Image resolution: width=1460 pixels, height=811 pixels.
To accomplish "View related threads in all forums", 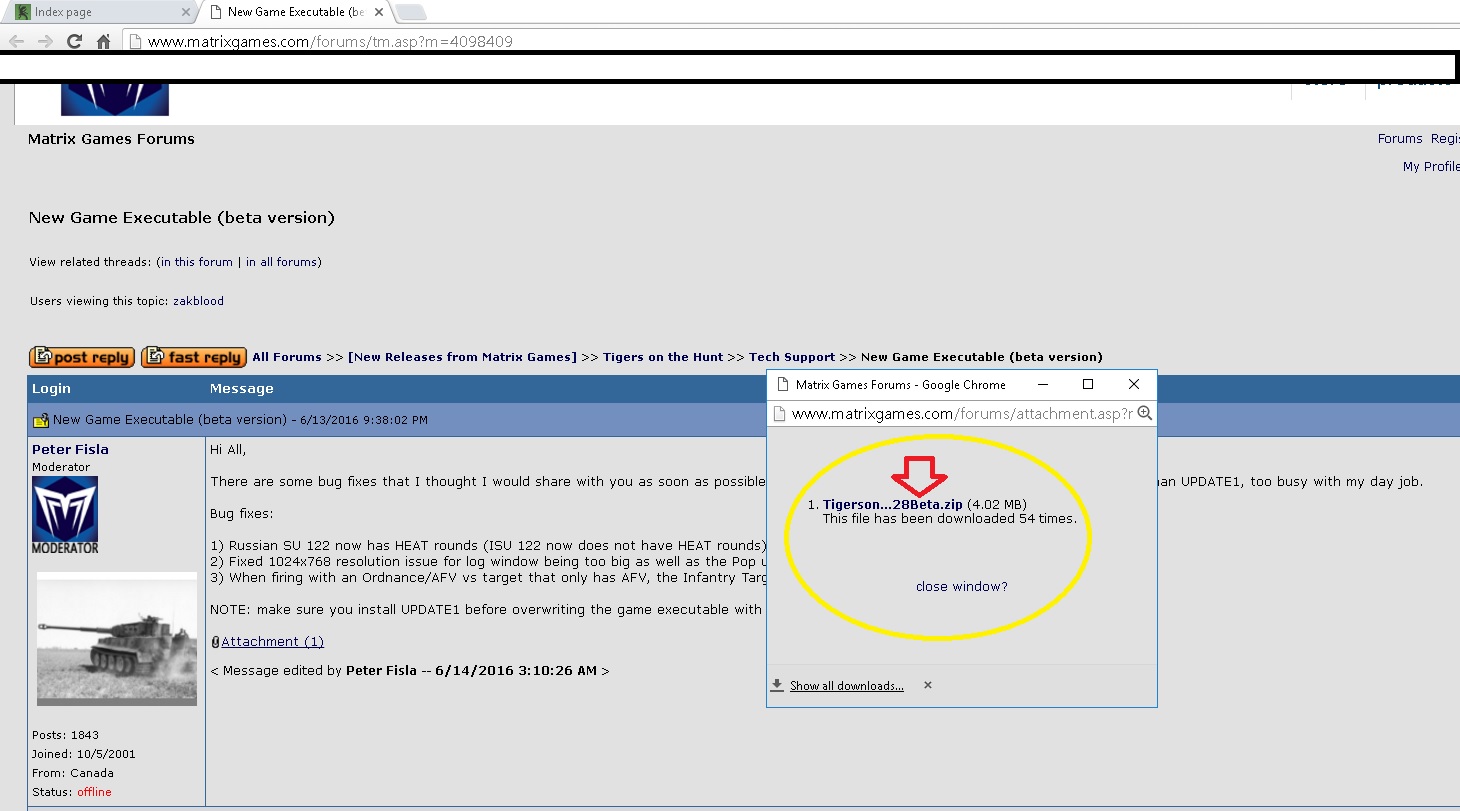I will (x=282, y=262).
